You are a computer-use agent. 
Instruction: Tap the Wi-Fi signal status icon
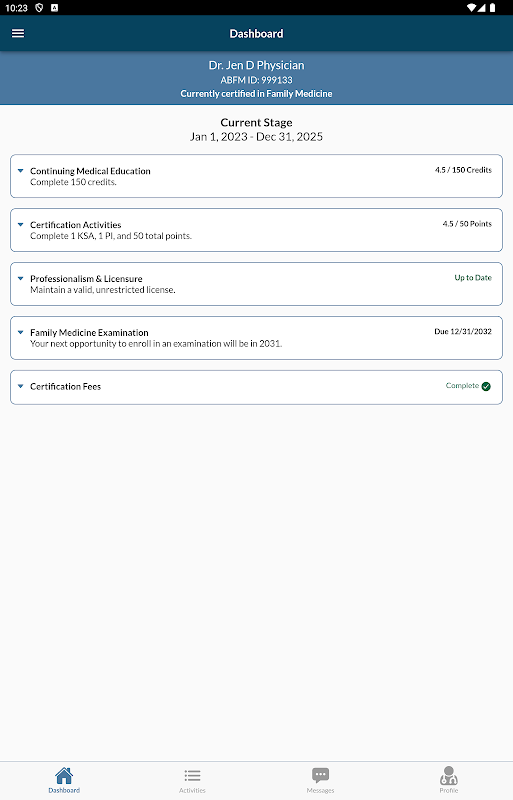pos(471,8)
